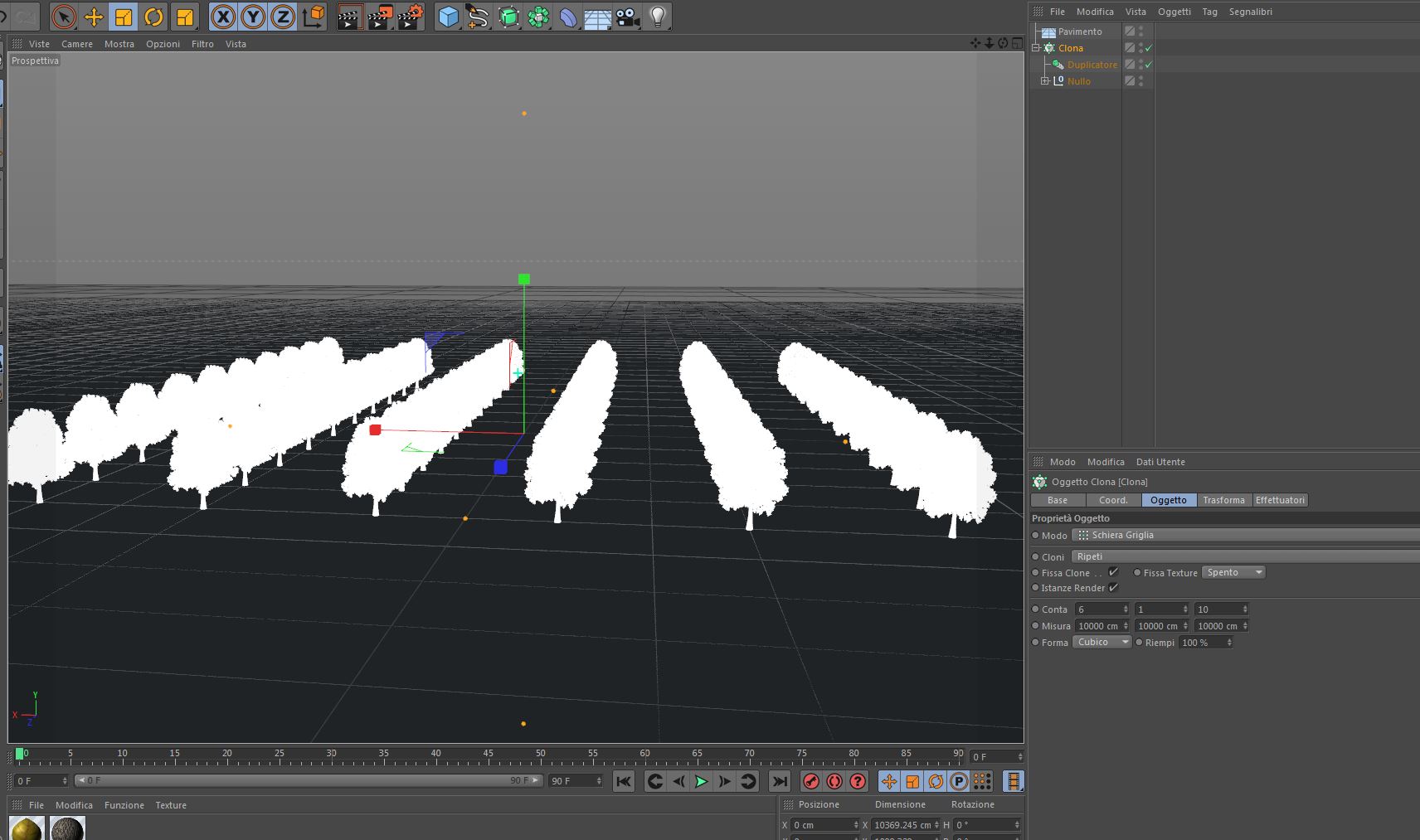Toggle the Istanze Render checkbox
This screenshot has width=1420, height=840.
1113,587
